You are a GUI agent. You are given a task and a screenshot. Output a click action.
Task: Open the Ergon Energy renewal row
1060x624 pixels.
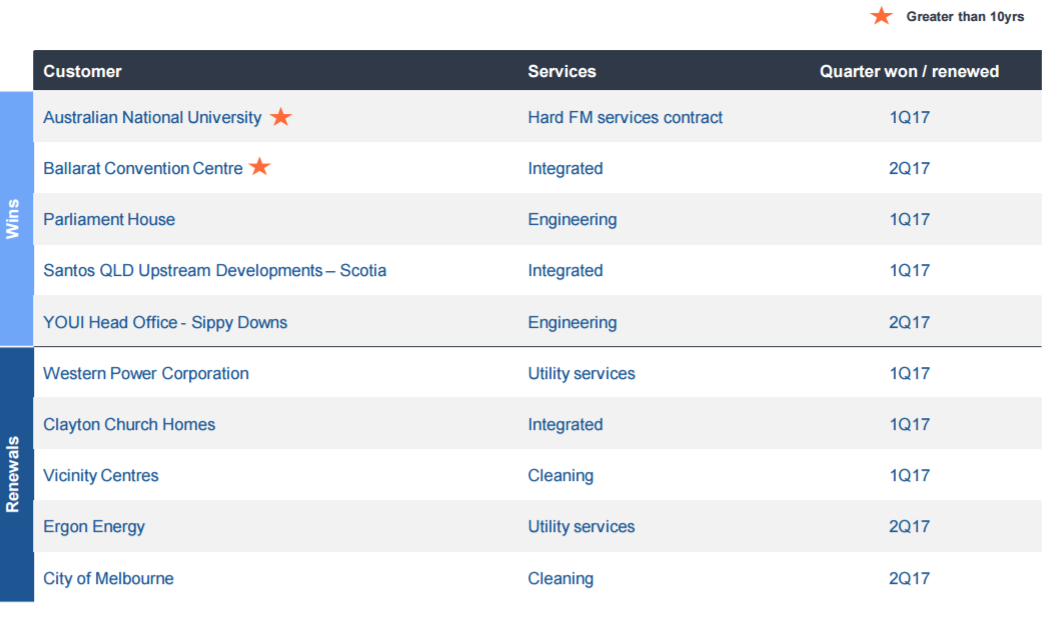pyautogui.click(x=537, y=527)
